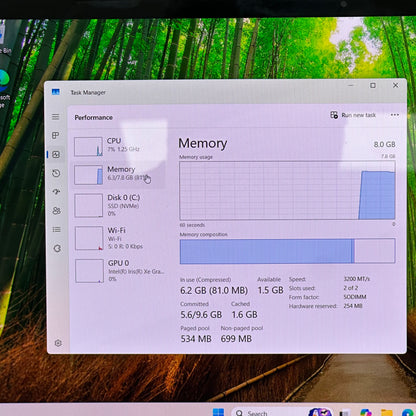
Task: Open the three-dots more options menu
Action: click(395, 115)
